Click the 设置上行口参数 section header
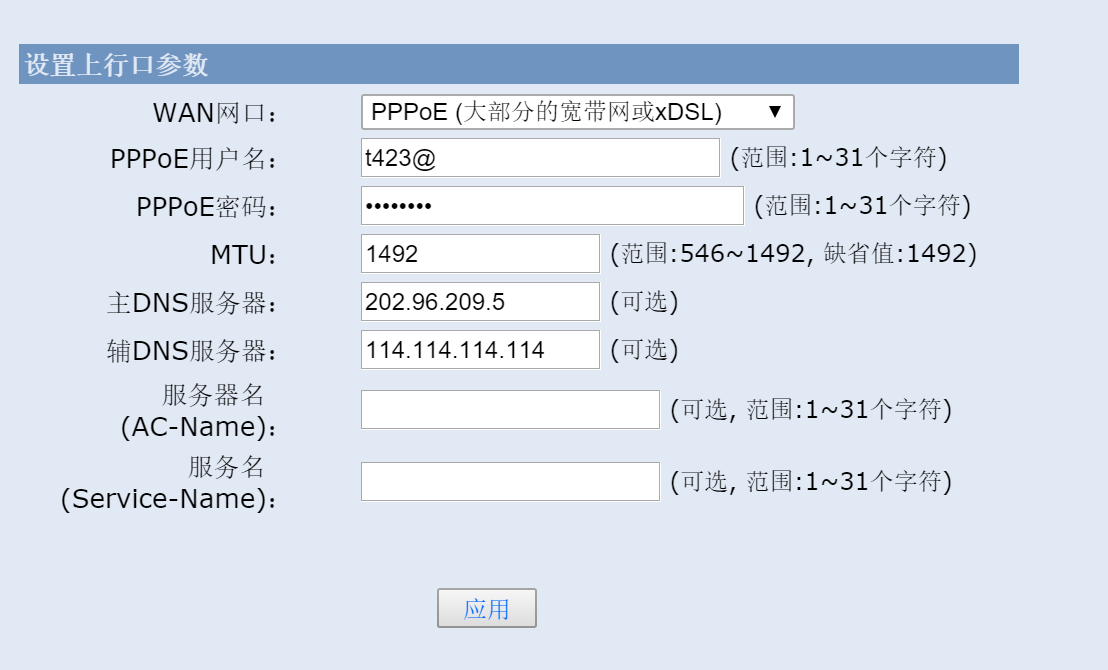1108x670 pixels. 117,65
